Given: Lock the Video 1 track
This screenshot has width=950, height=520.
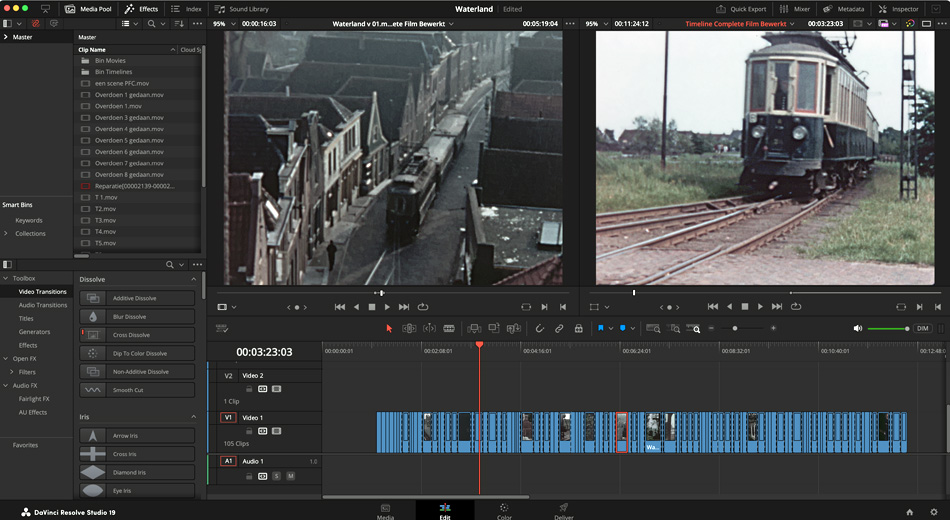Looking at the screenshot, I should [x=249, y=431].
